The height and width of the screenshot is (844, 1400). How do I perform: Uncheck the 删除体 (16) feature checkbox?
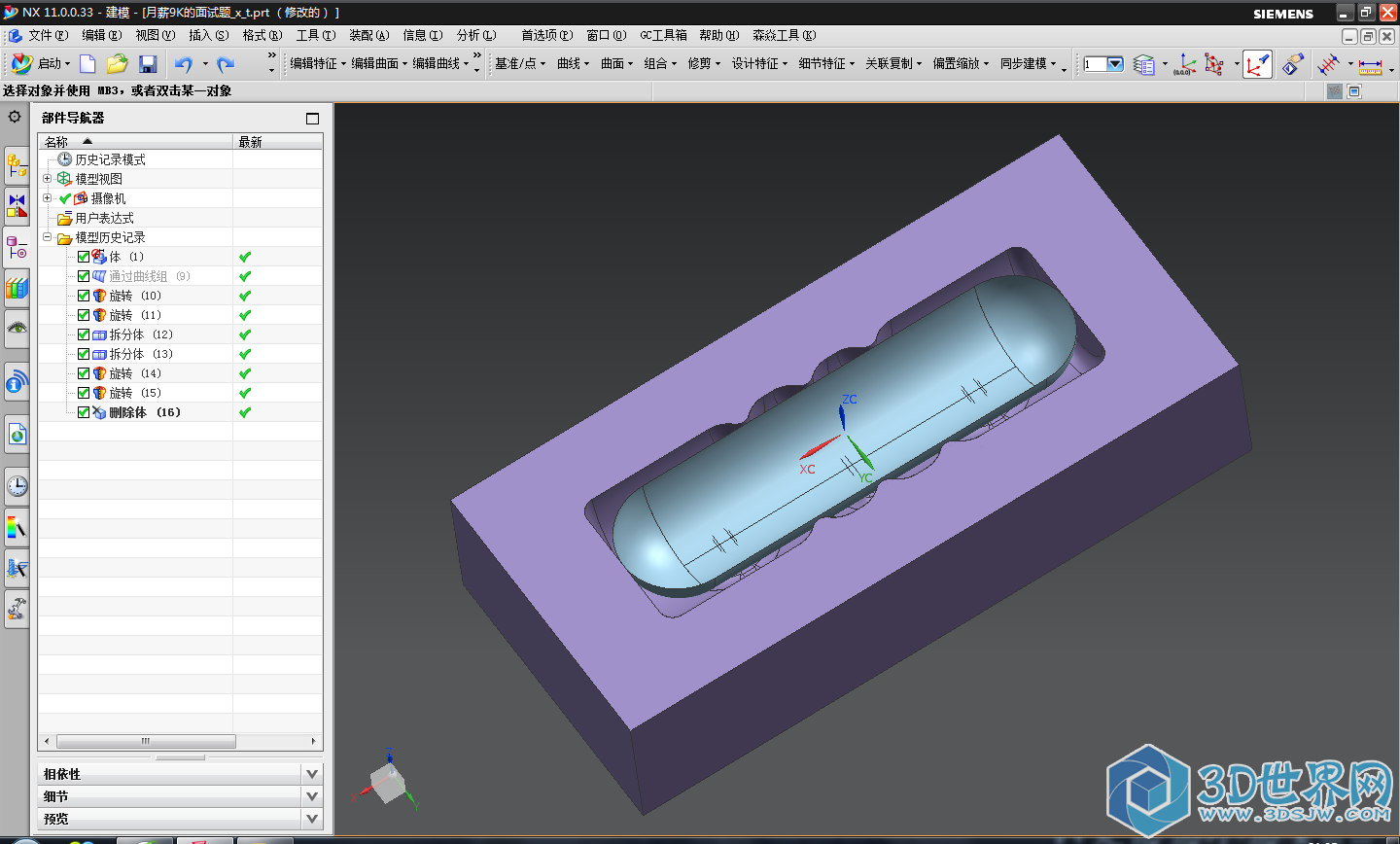[84, 412]
